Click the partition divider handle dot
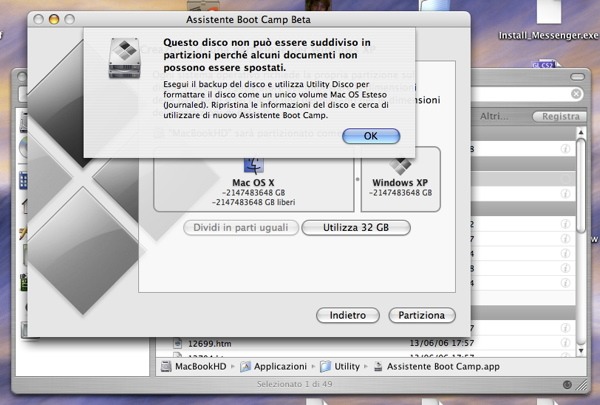This screenshot has width=600, height=405. 358,179
